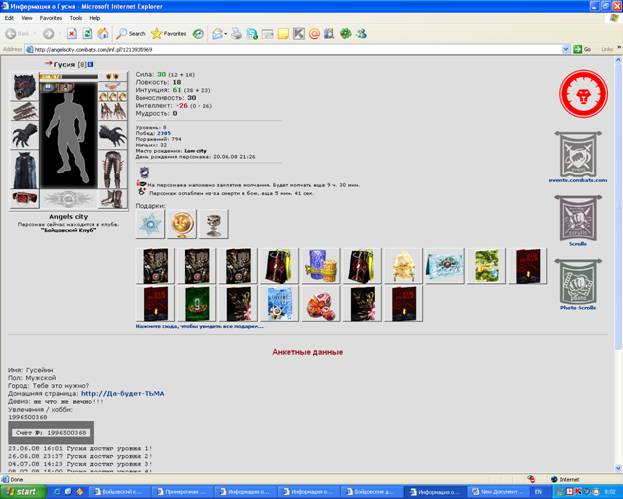Click the golden egg gift thumbnail
Screen dimensions: 623x499
pos(403,266)
